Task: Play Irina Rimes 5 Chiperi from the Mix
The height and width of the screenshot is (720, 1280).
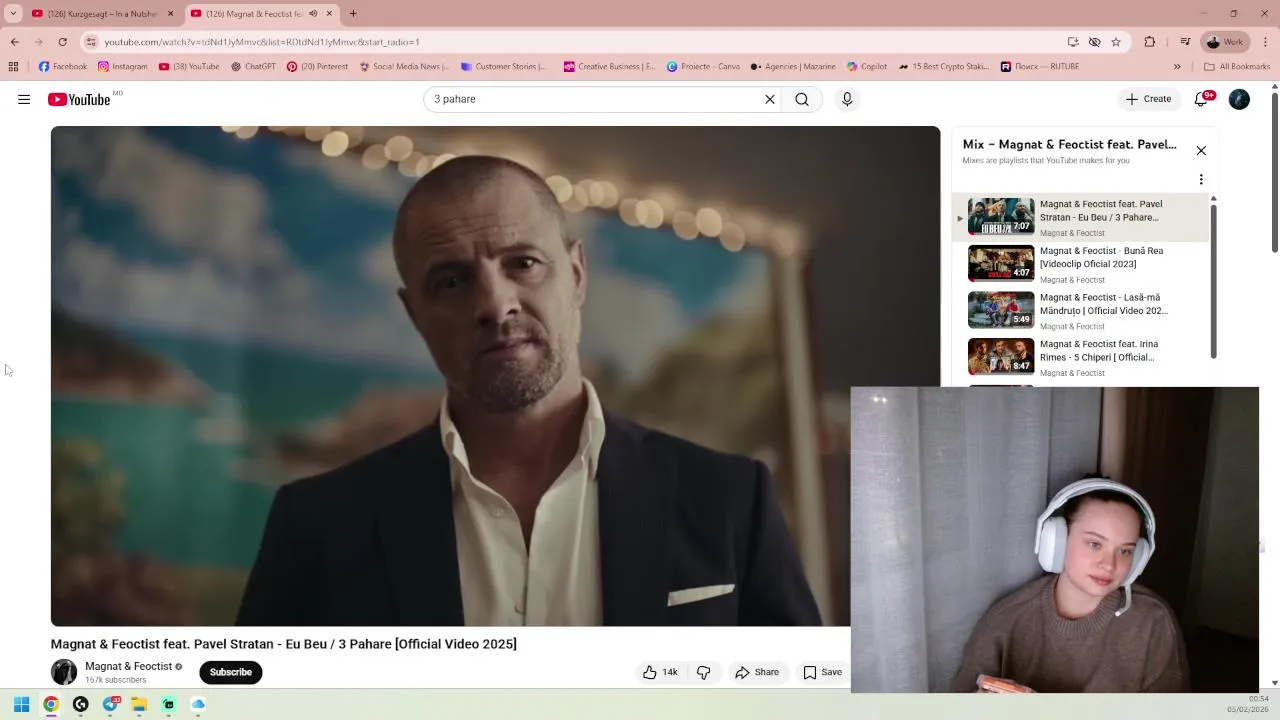Action: pos(1082,357)
